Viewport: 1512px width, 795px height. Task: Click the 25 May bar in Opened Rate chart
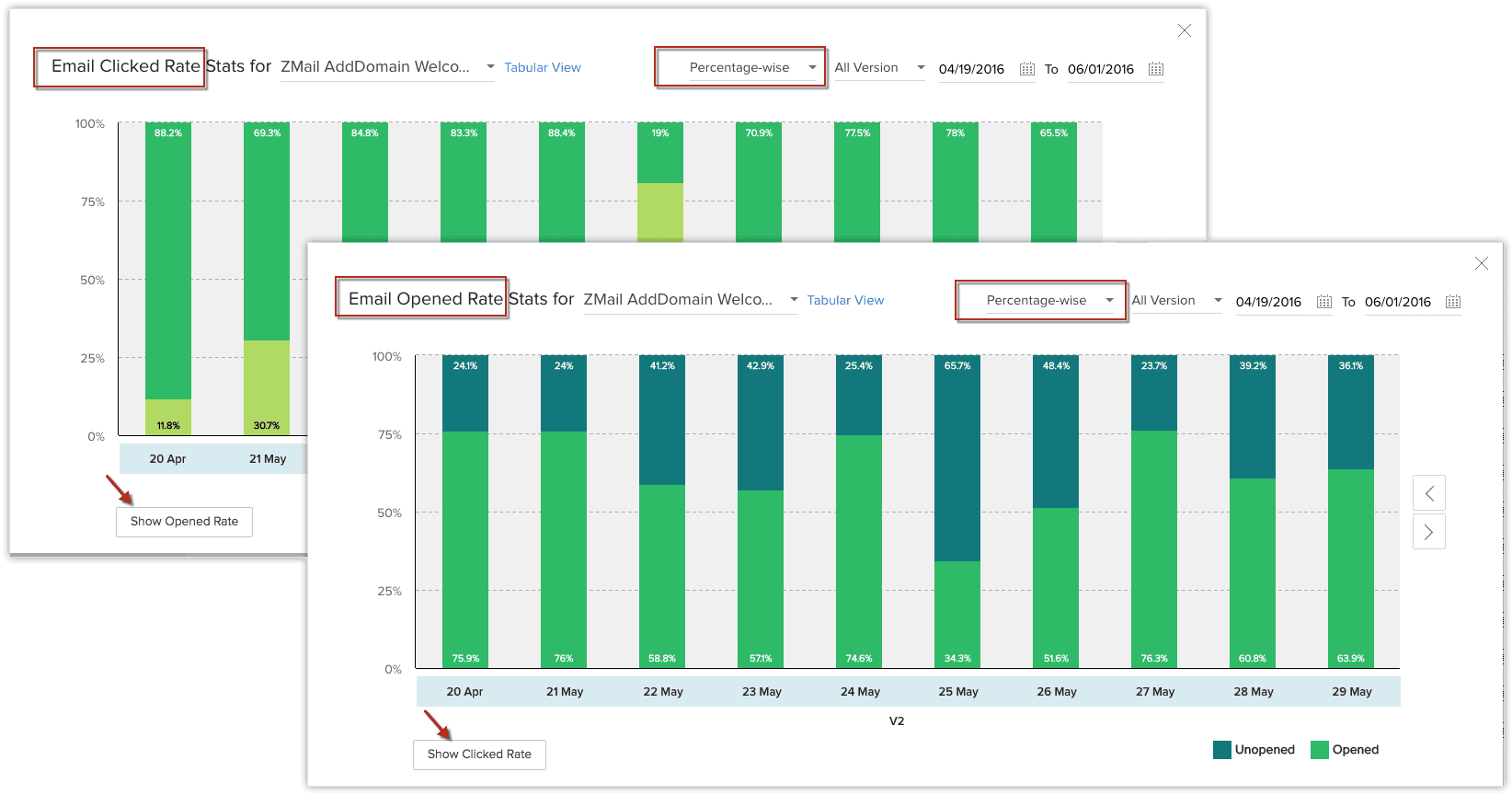(957, 511)
